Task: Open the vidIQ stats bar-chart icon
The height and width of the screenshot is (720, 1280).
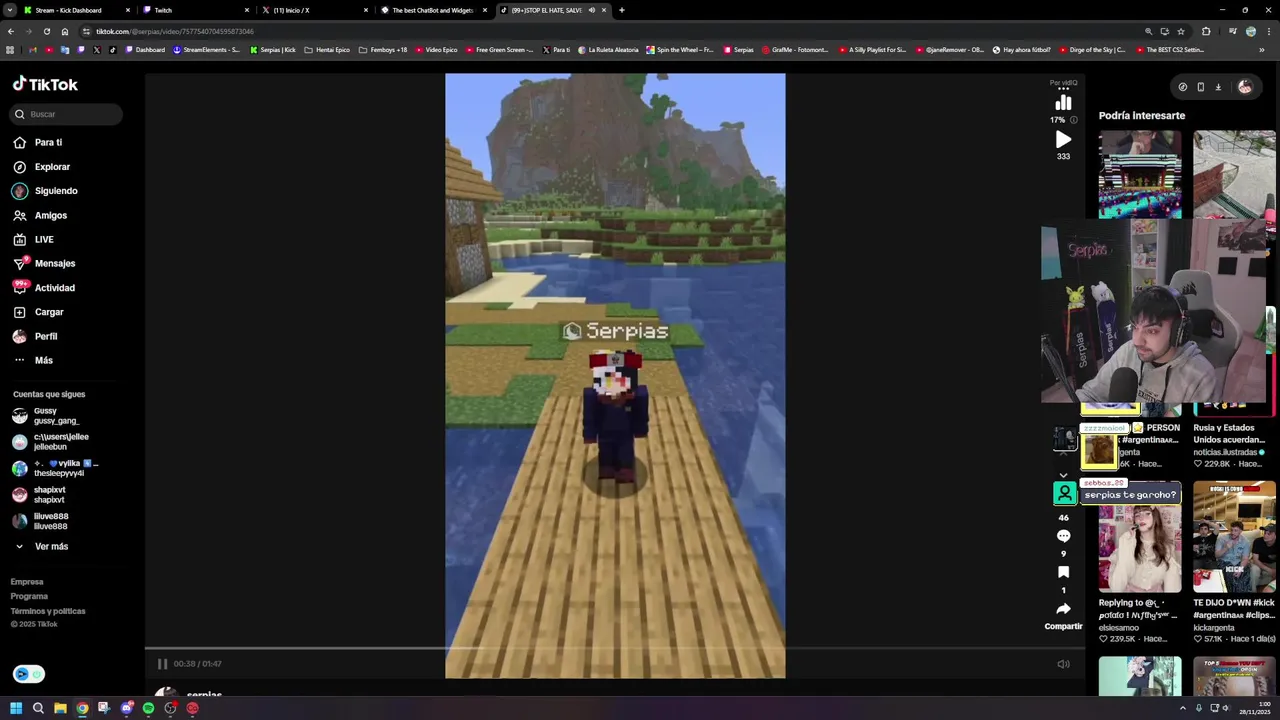Action: pyautogui.click(x=1063, y=103)
